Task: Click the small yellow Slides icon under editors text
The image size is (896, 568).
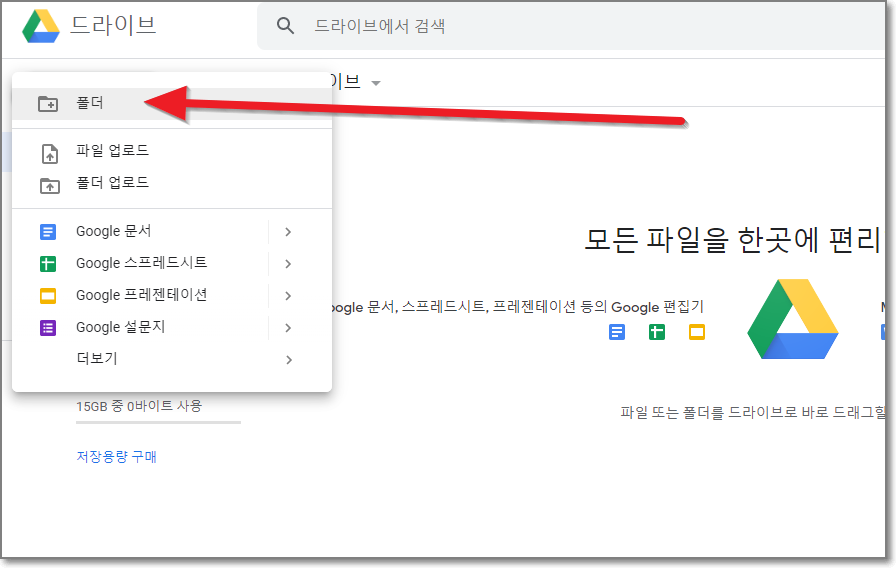Action: click(697, 332)
